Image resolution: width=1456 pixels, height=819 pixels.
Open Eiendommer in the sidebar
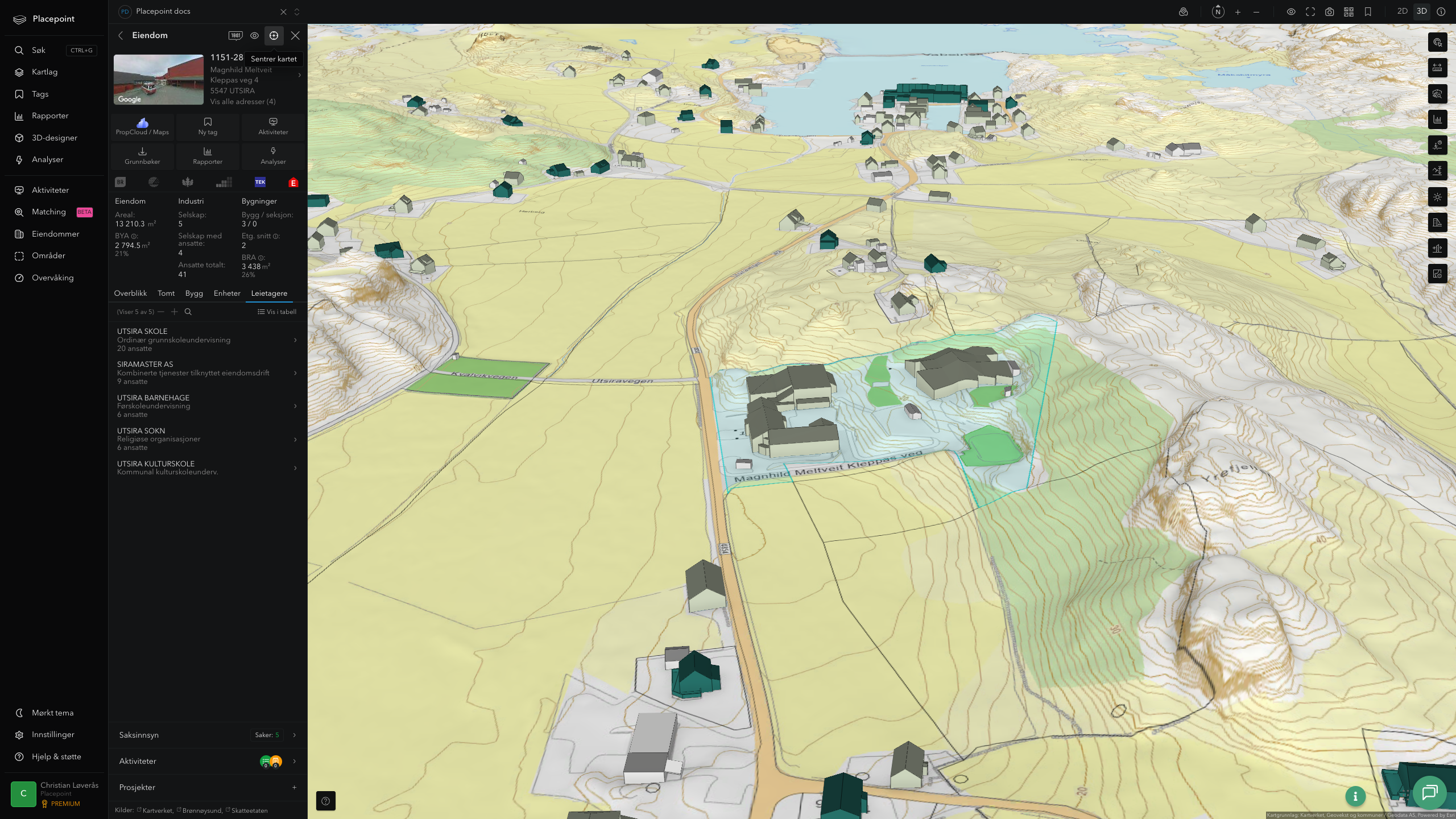(55, 234)
